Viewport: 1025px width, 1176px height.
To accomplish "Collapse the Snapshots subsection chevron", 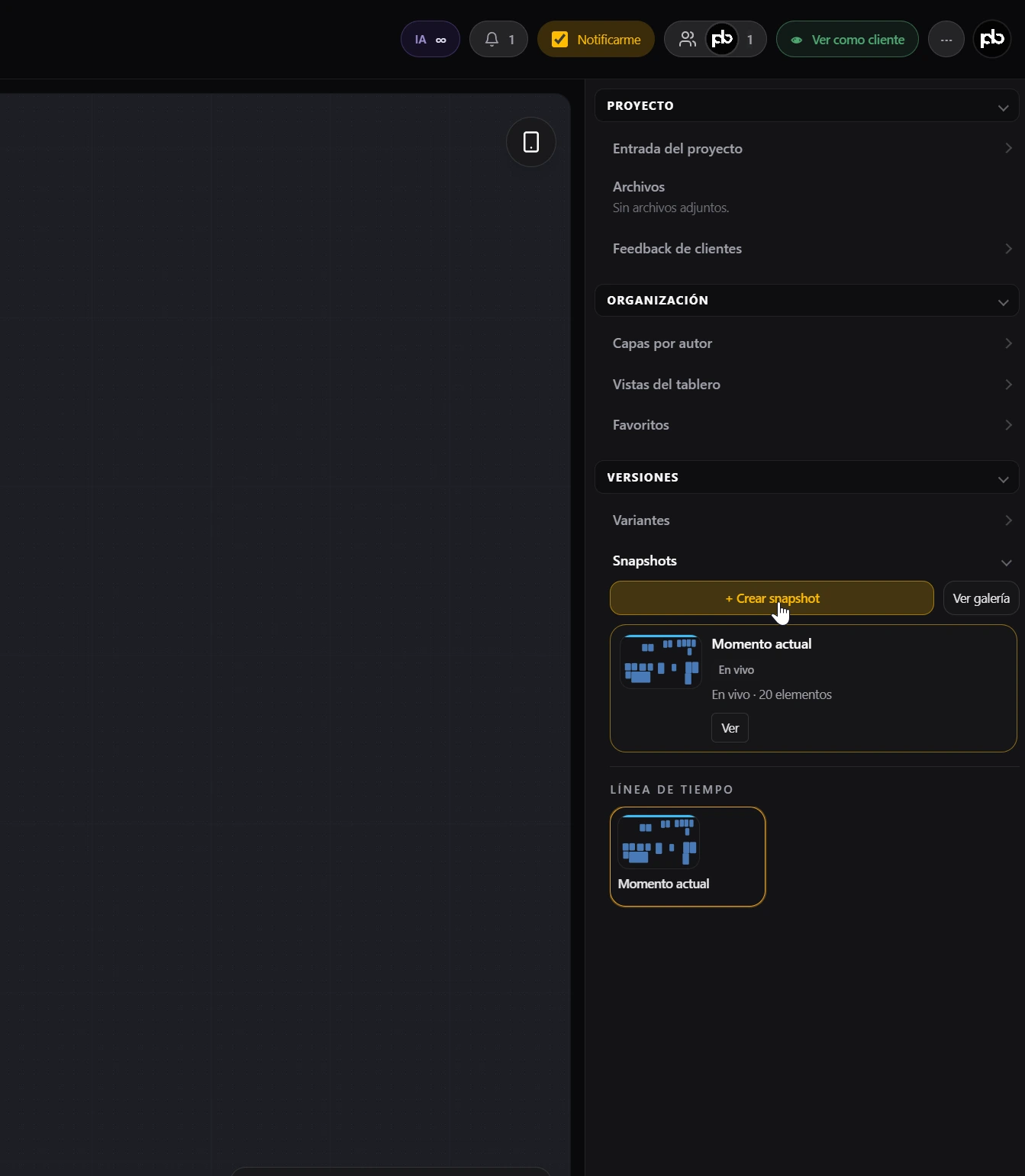I will 1007,562.
